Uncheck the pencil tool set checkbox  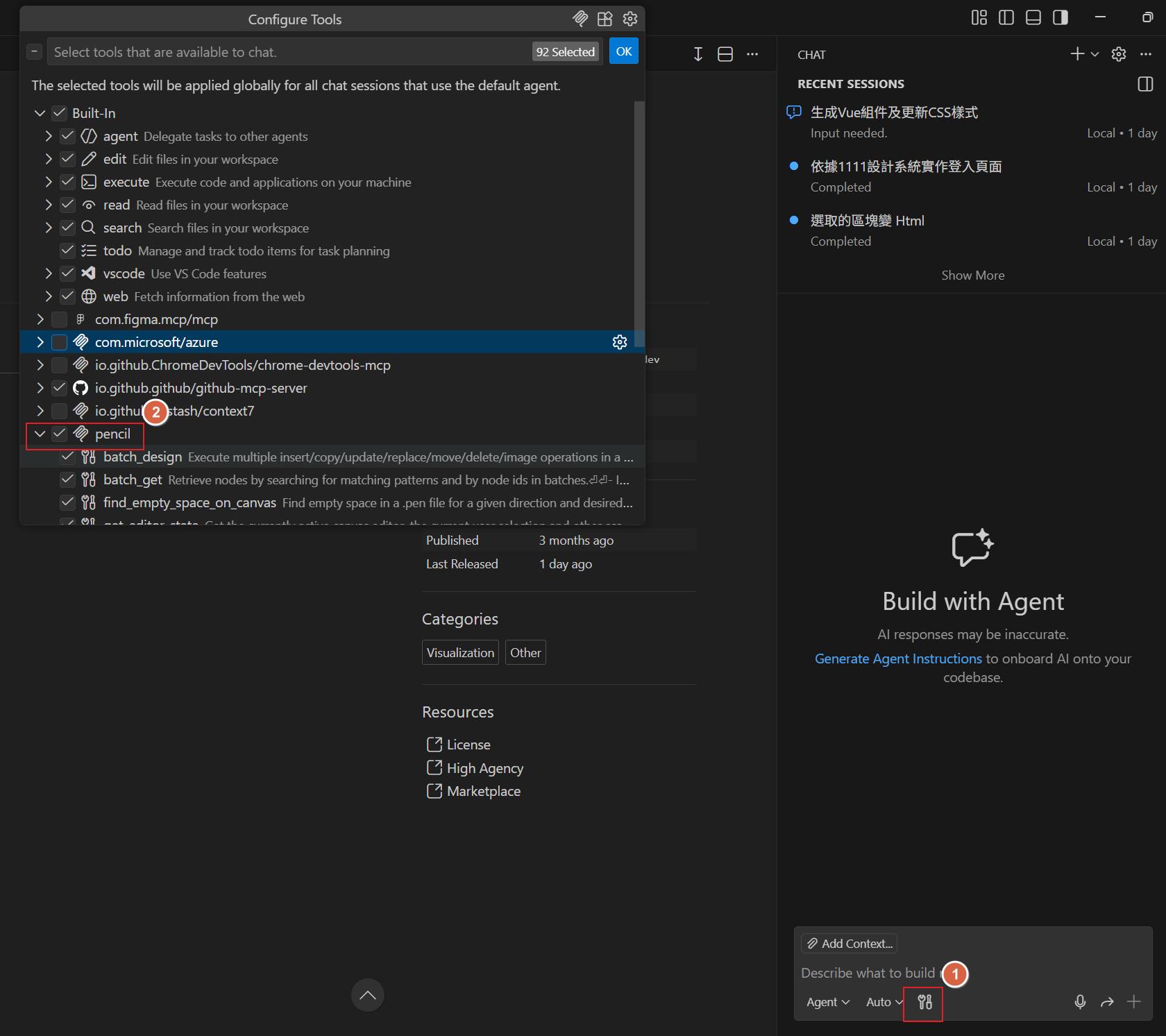click(x=60, y=434)
